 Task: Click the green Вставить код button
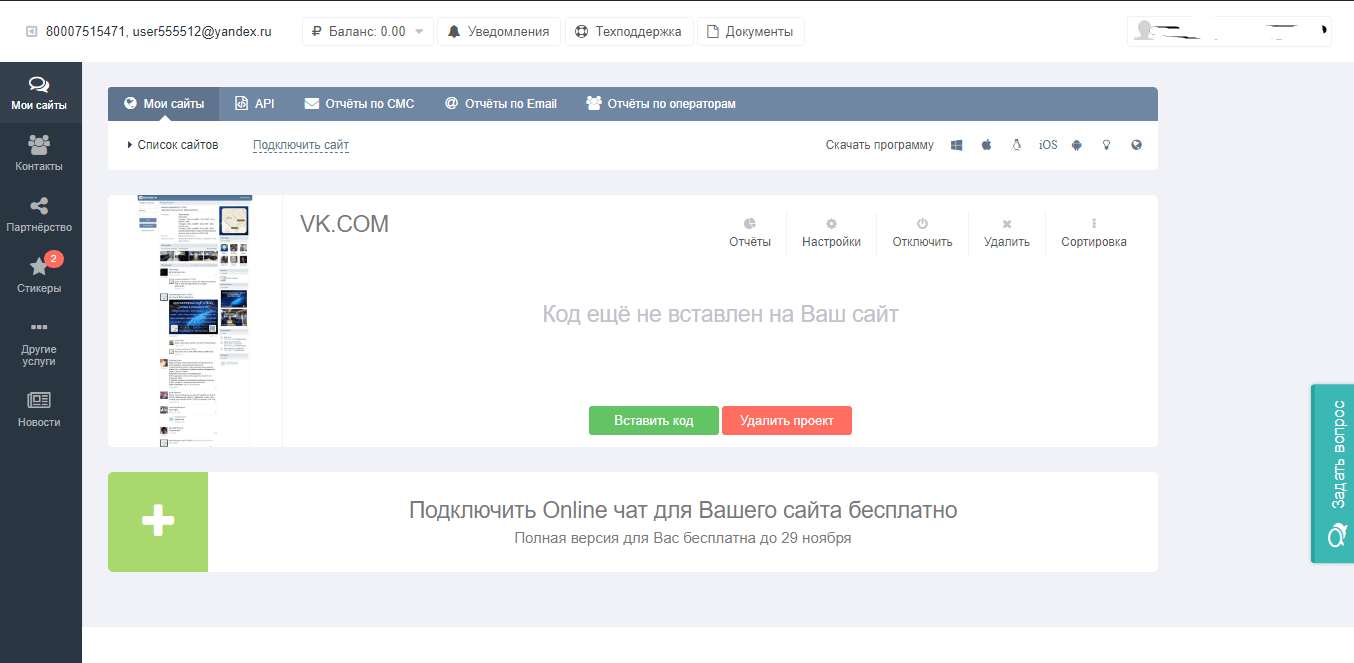pos(654,421)
